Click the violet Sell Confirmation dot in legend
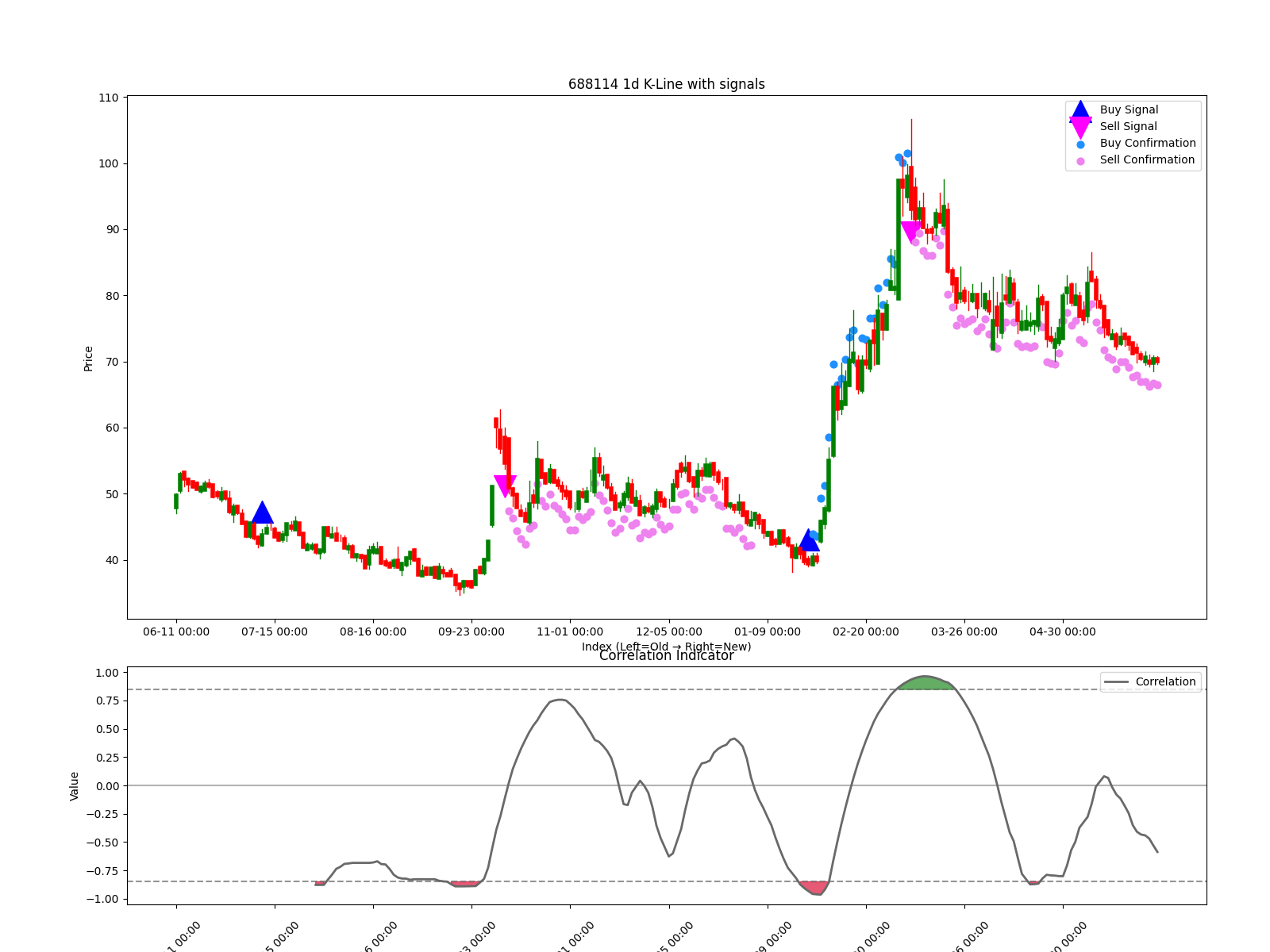The width and height of the screenshot is (1270, 952). tap(1080, 161)
